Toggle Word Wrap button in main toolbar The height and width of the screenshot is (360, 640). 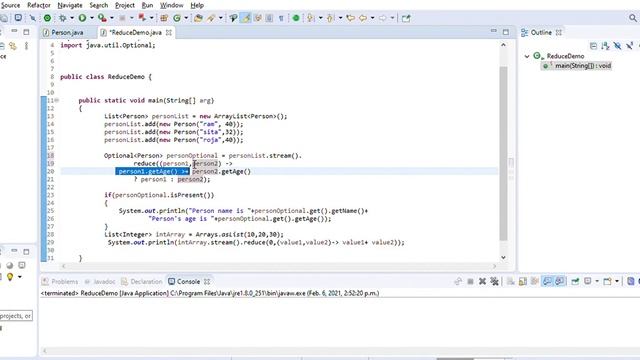(x=258, y=18)
